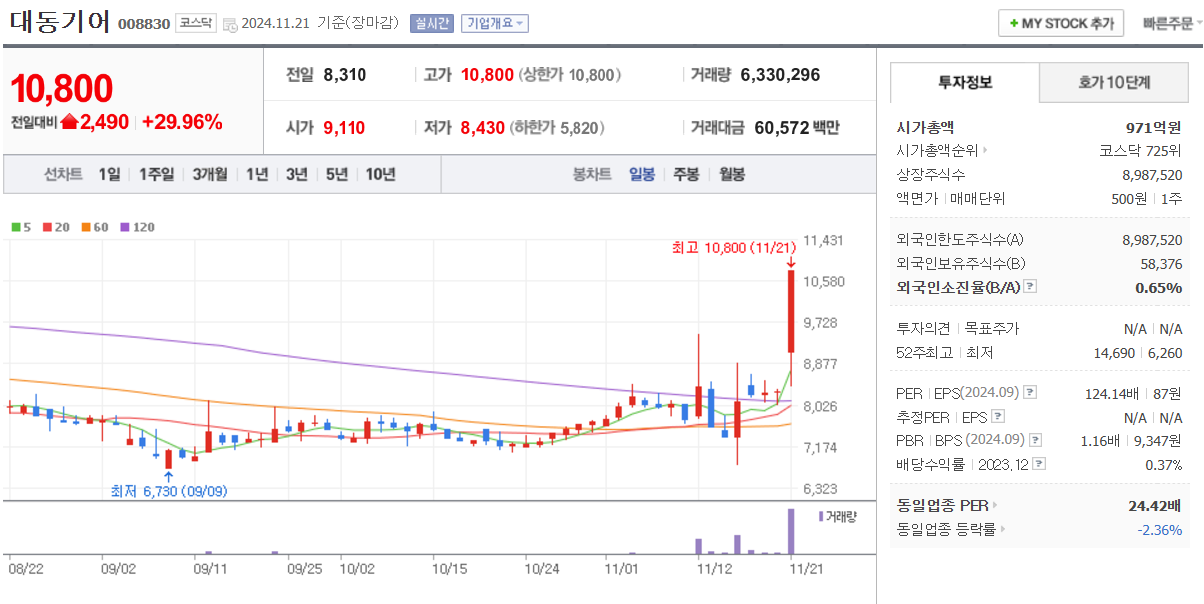This screenshot has height=604, width=1204.
Task: Select the 1년 line chart period
Action: tap(257, 174)
